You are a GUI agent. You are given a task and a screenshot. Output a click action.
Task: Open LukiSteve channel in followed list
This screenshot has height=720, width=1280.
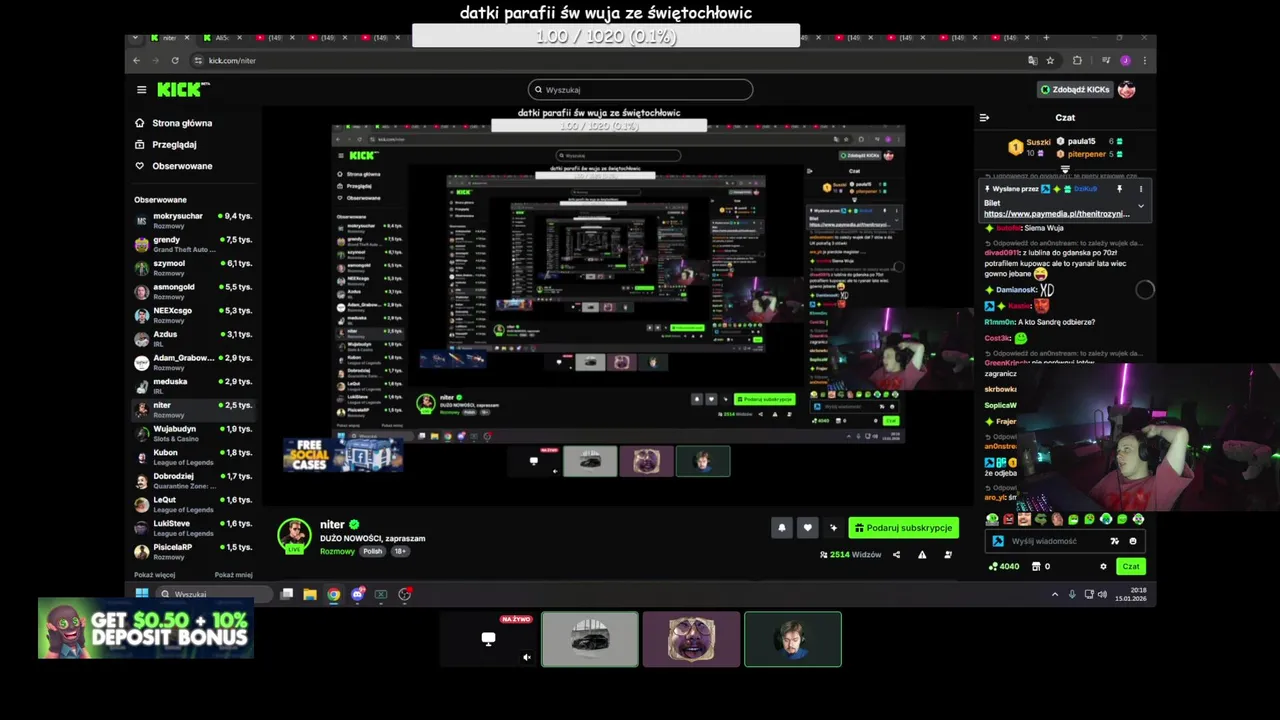coord(193,528)
